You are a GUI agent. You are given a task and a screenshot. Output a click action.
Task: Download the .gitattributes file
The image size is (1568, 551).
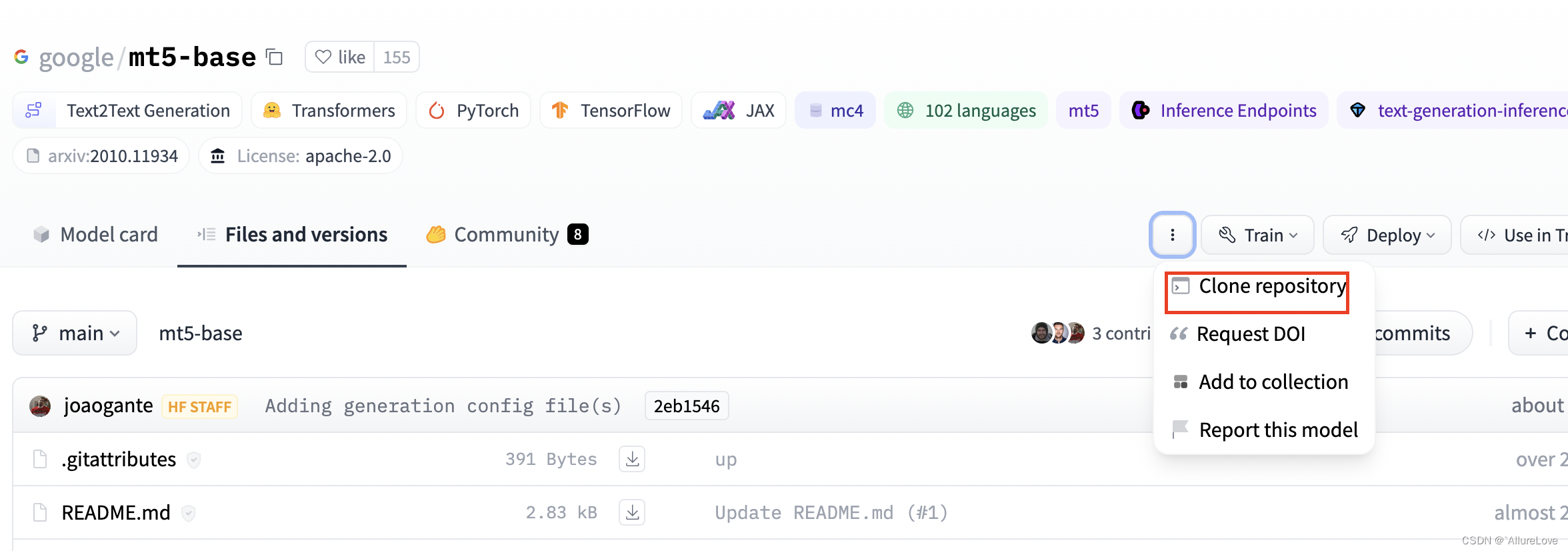point(631,459)
